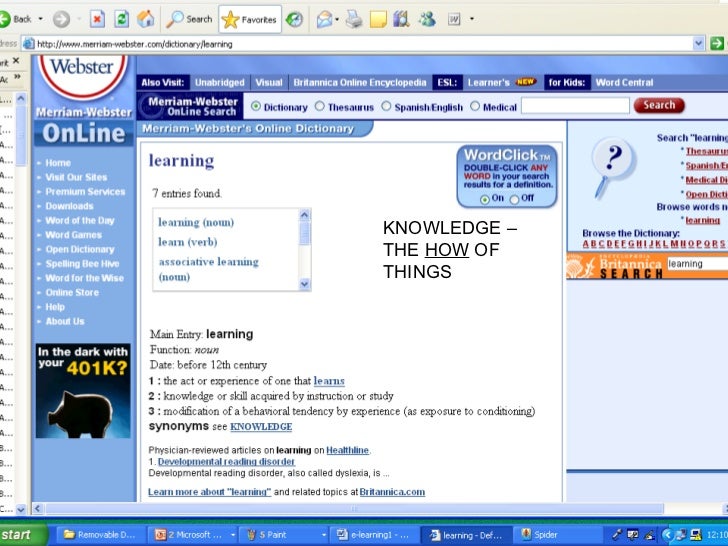The image size is (728, 546).
Task: Open the Back button history dropdown arrow
Action: 40,19
